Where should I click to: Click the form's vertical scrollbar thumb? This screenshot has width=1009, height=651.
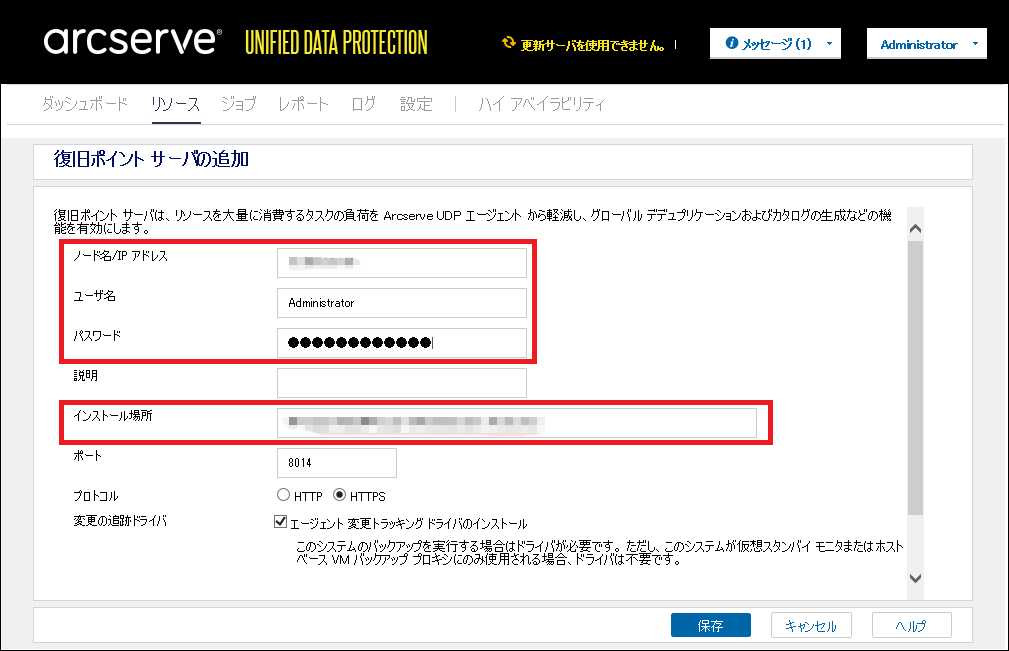[915, 378]
